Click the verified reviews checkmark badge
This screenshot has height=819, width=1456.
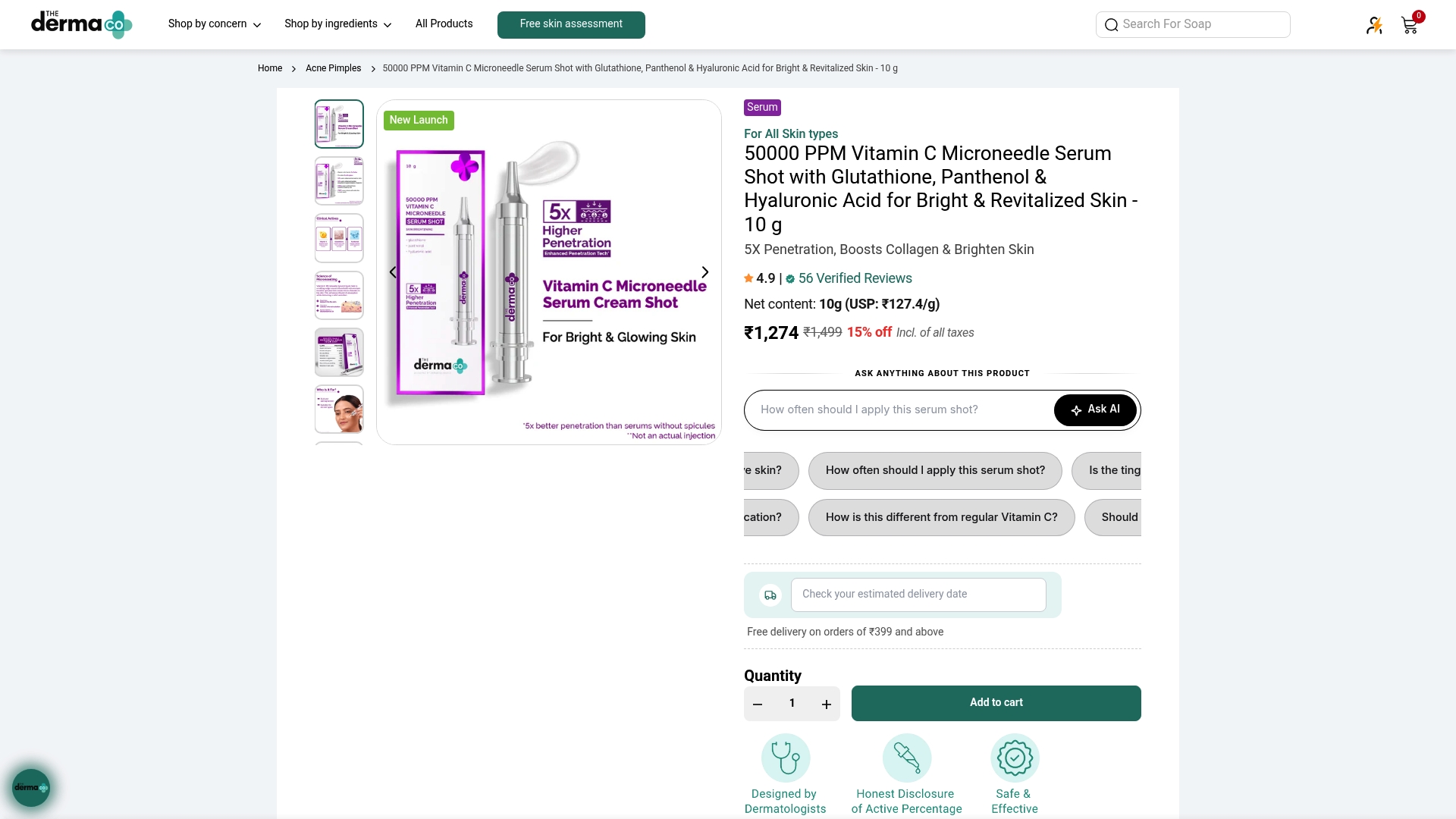coord(790,279)
